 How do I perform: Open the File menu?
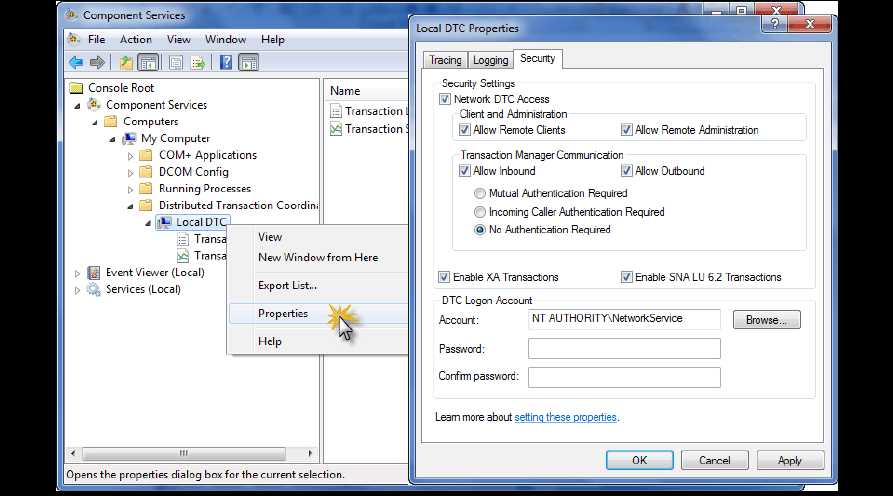(x=96, y=39)
